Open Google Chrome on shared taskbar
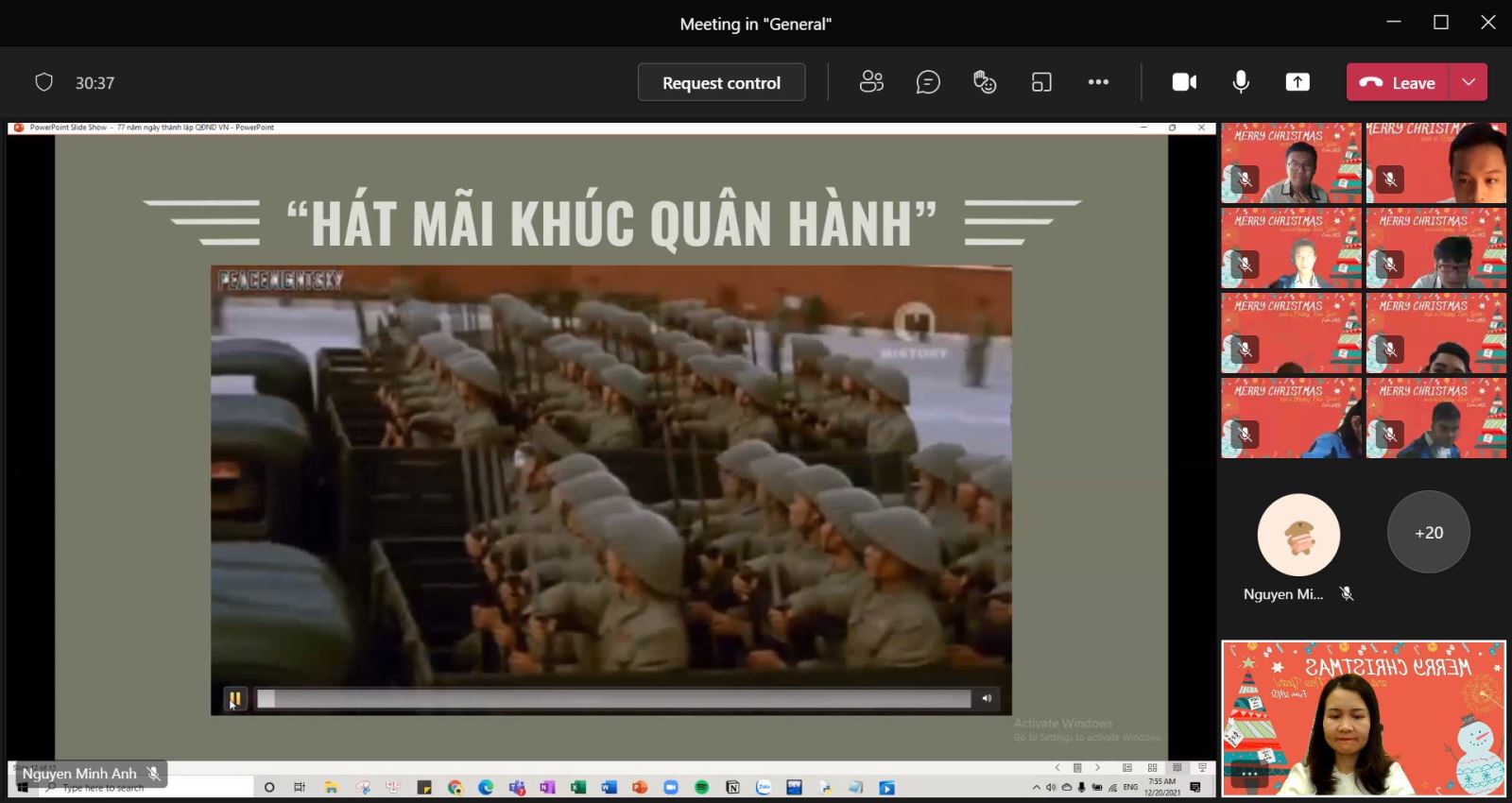This screenshot has width=1512, height=803. (x=455, y=787)
